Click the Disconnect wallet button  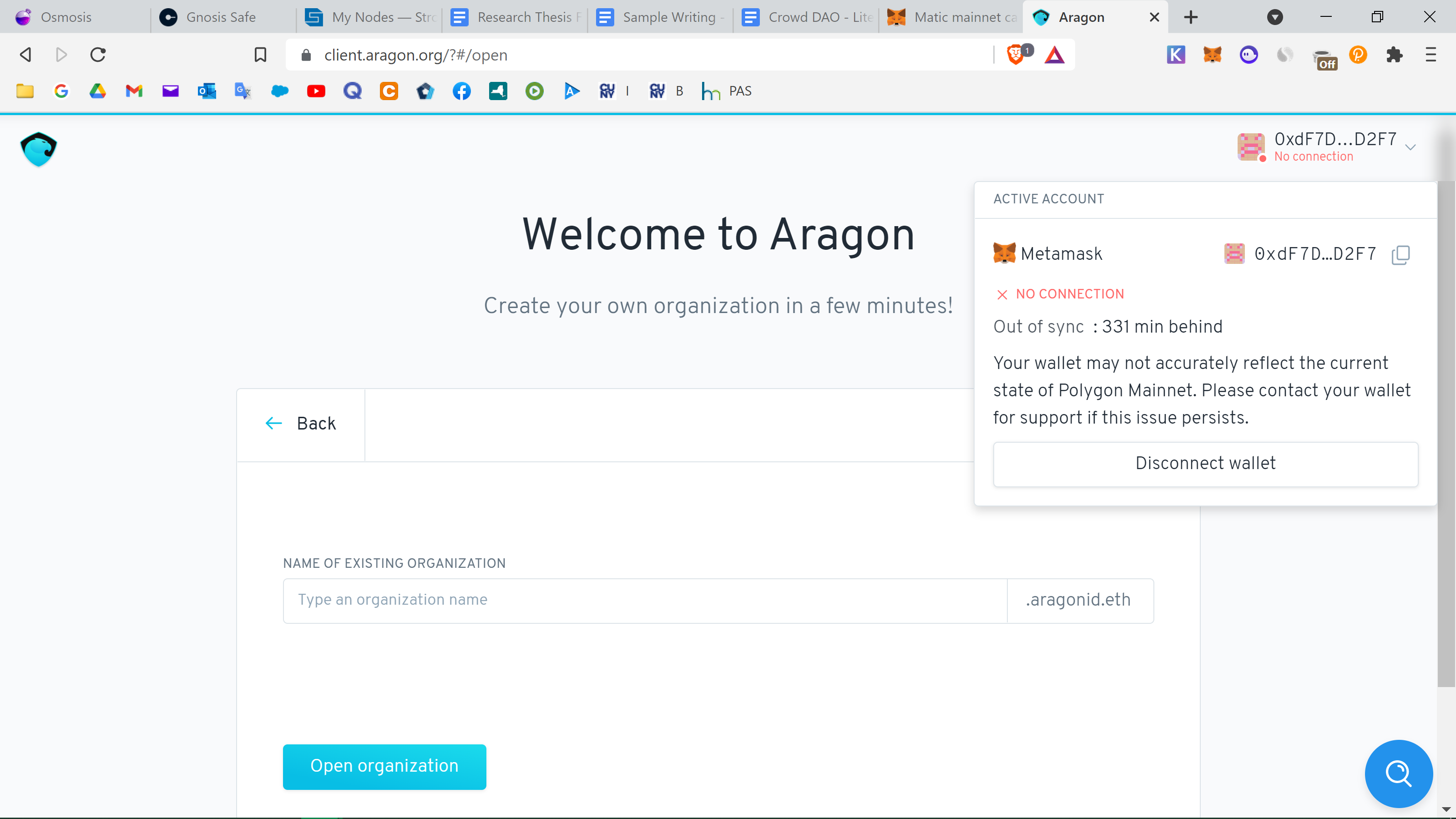click(x=1205, y=463)
